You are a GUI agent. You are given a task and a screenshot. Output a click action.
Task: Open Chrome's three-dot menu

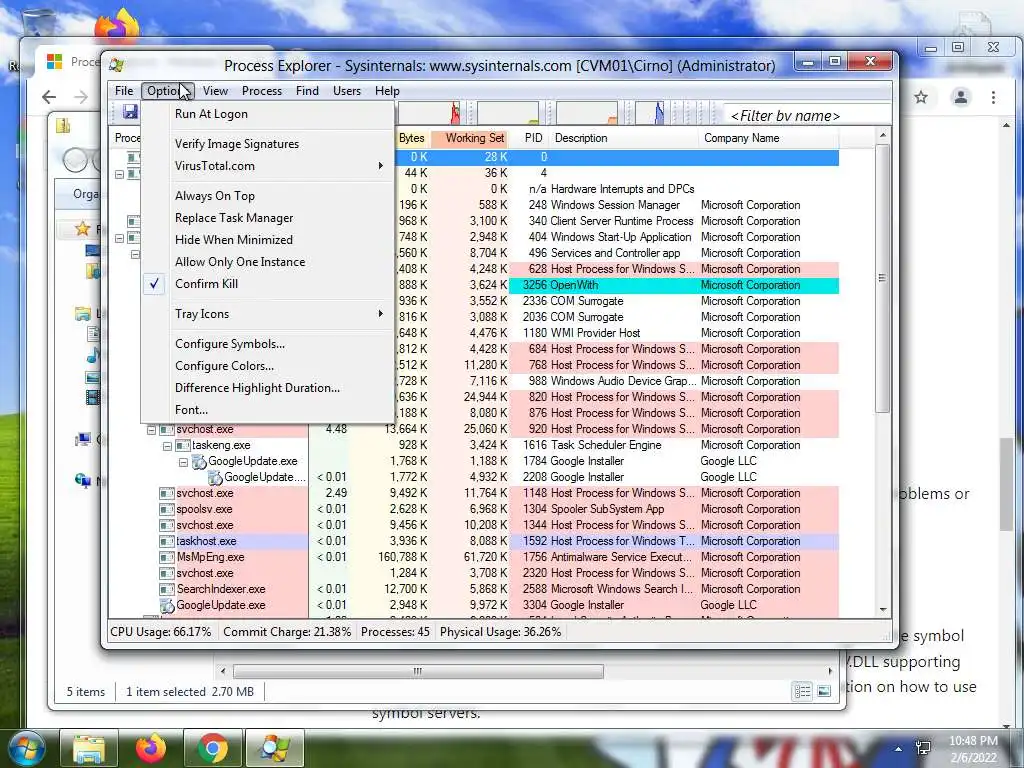(x=993, y=97)
